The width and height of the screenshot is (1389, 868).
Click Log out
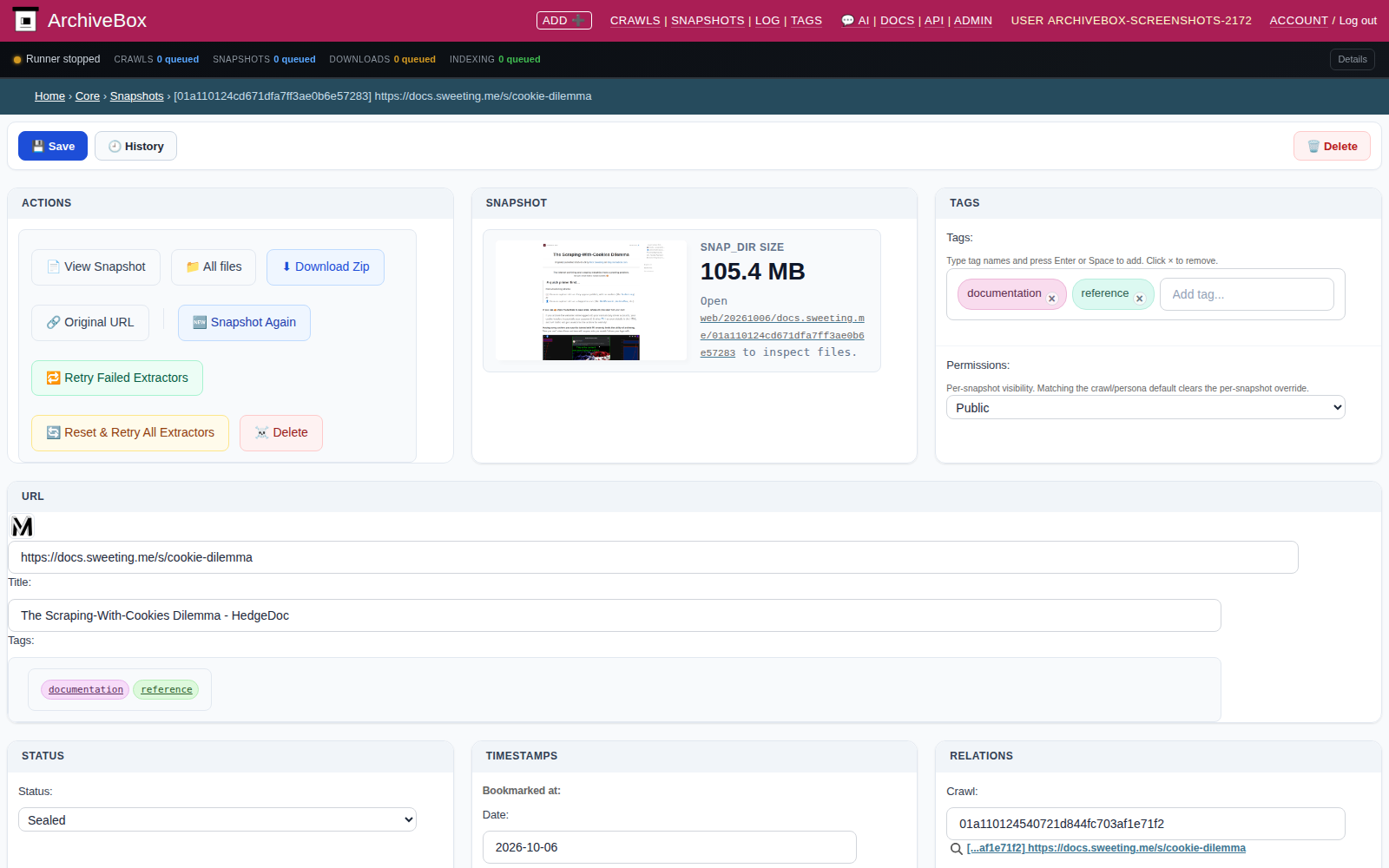(1358, 21)
